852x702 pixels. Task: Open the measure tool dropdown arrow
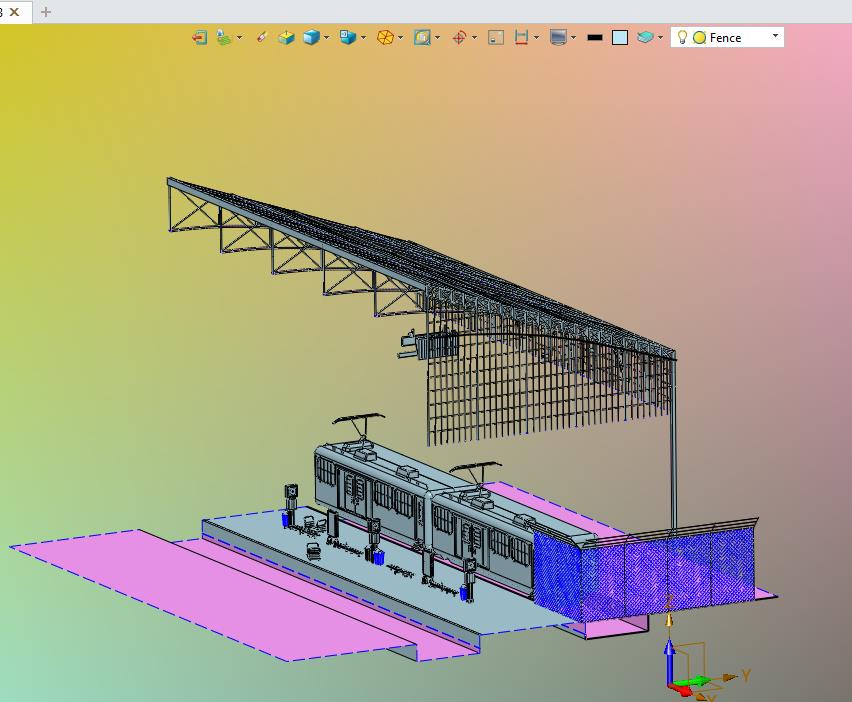click(x=536, y=37)
